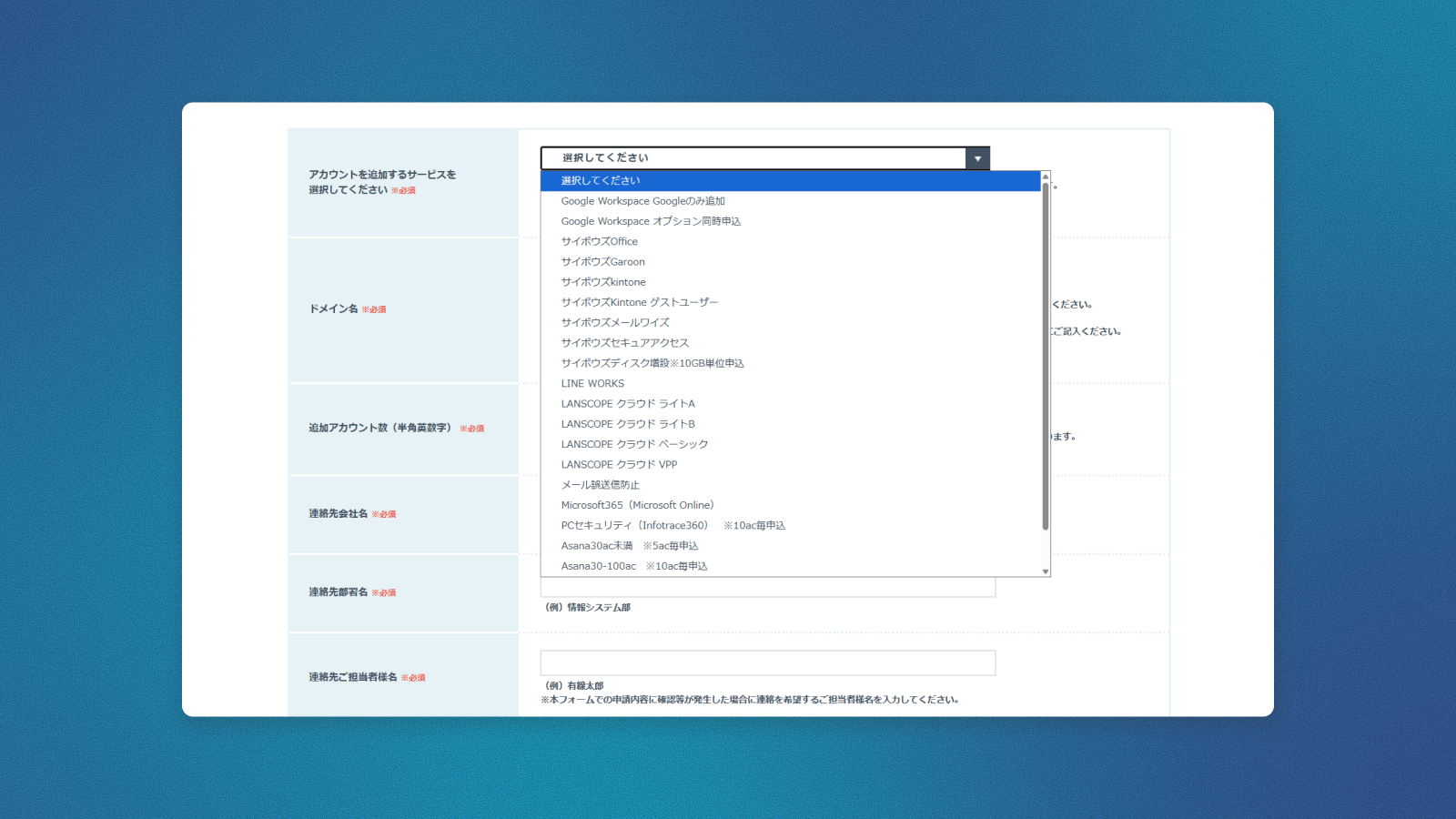The height and width of the screenshot is (819, 1456).
Task: Select サイボウズセキュアアクセス option
Action: coord(791,343)
